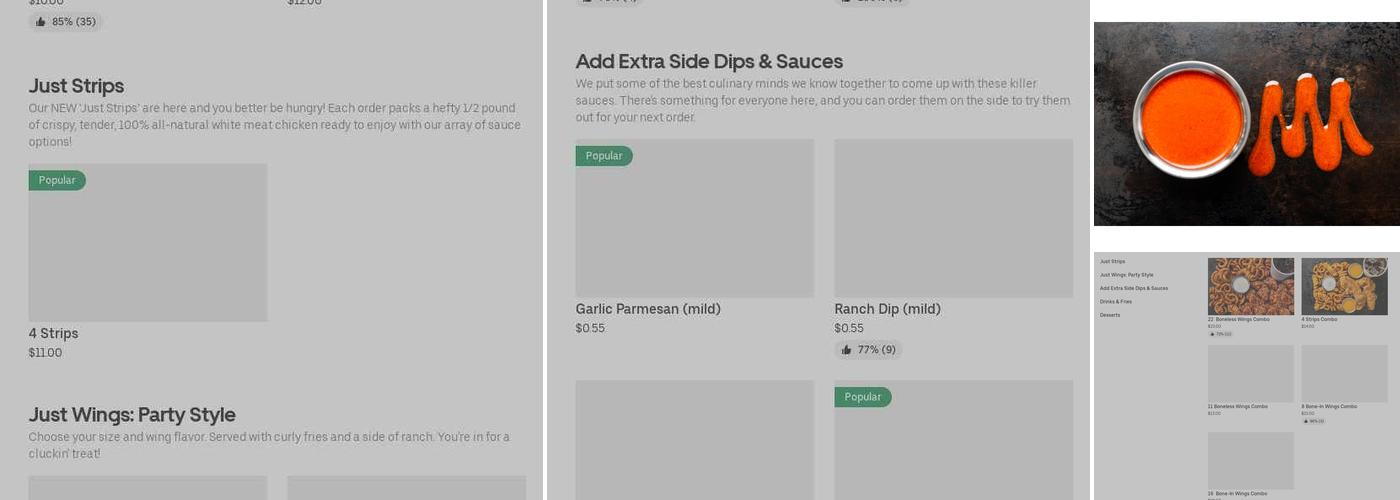Go to Just Strips in the category sidebar

1112,262
